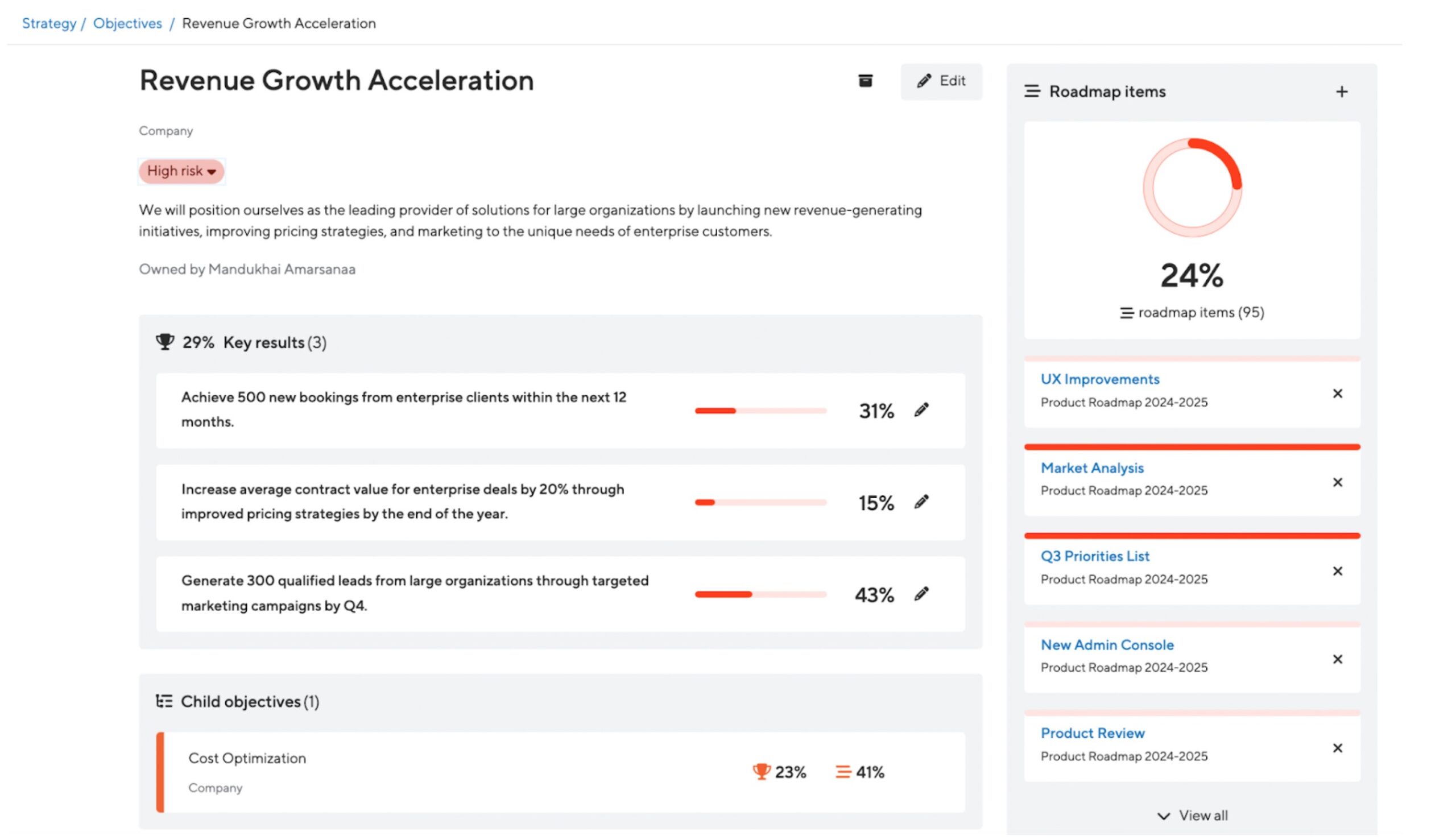
Task: Click the archive icon beside Edit
Action: [864, 81]
